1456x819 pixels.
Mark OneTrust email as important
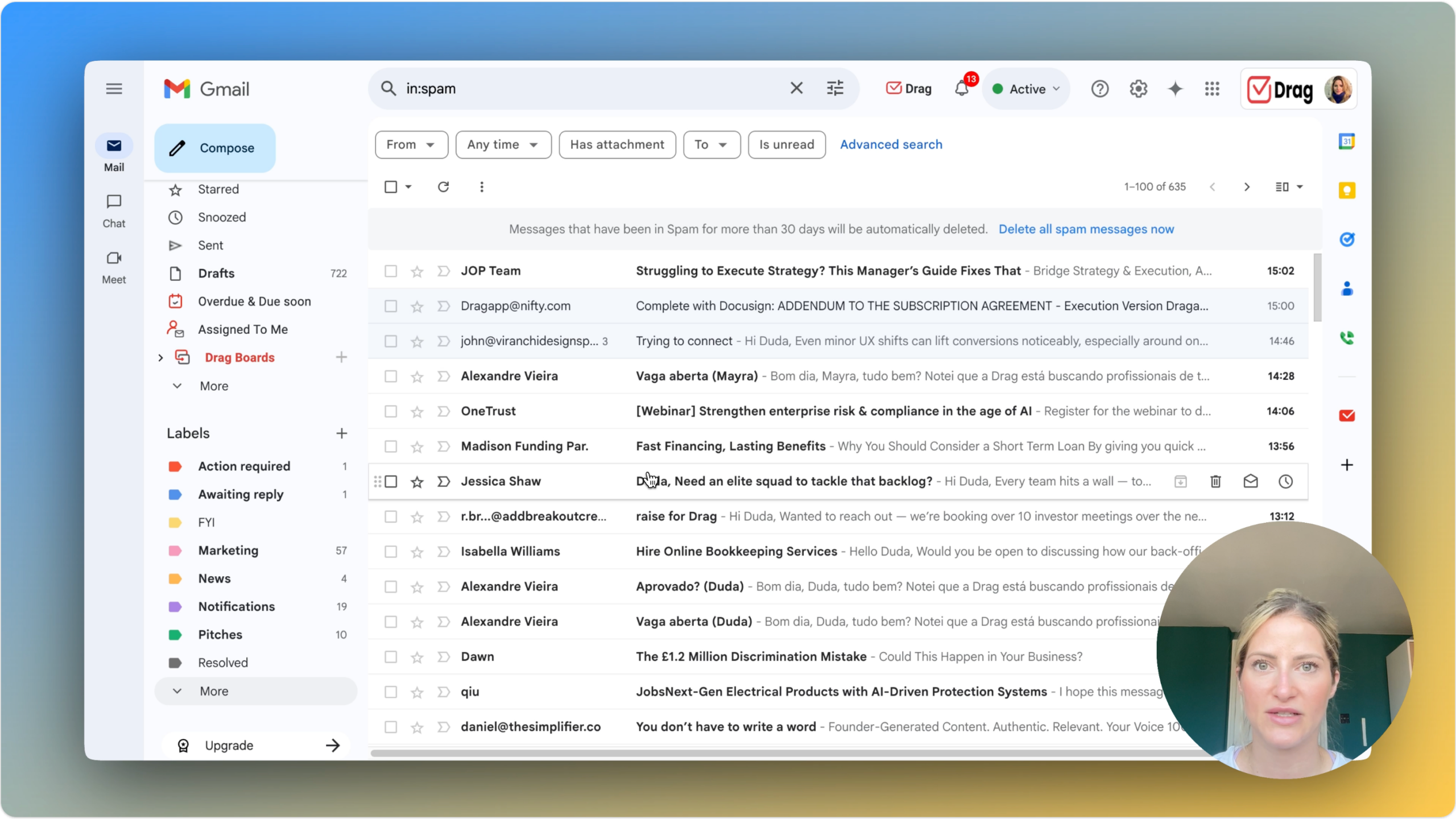pos(443,411)
